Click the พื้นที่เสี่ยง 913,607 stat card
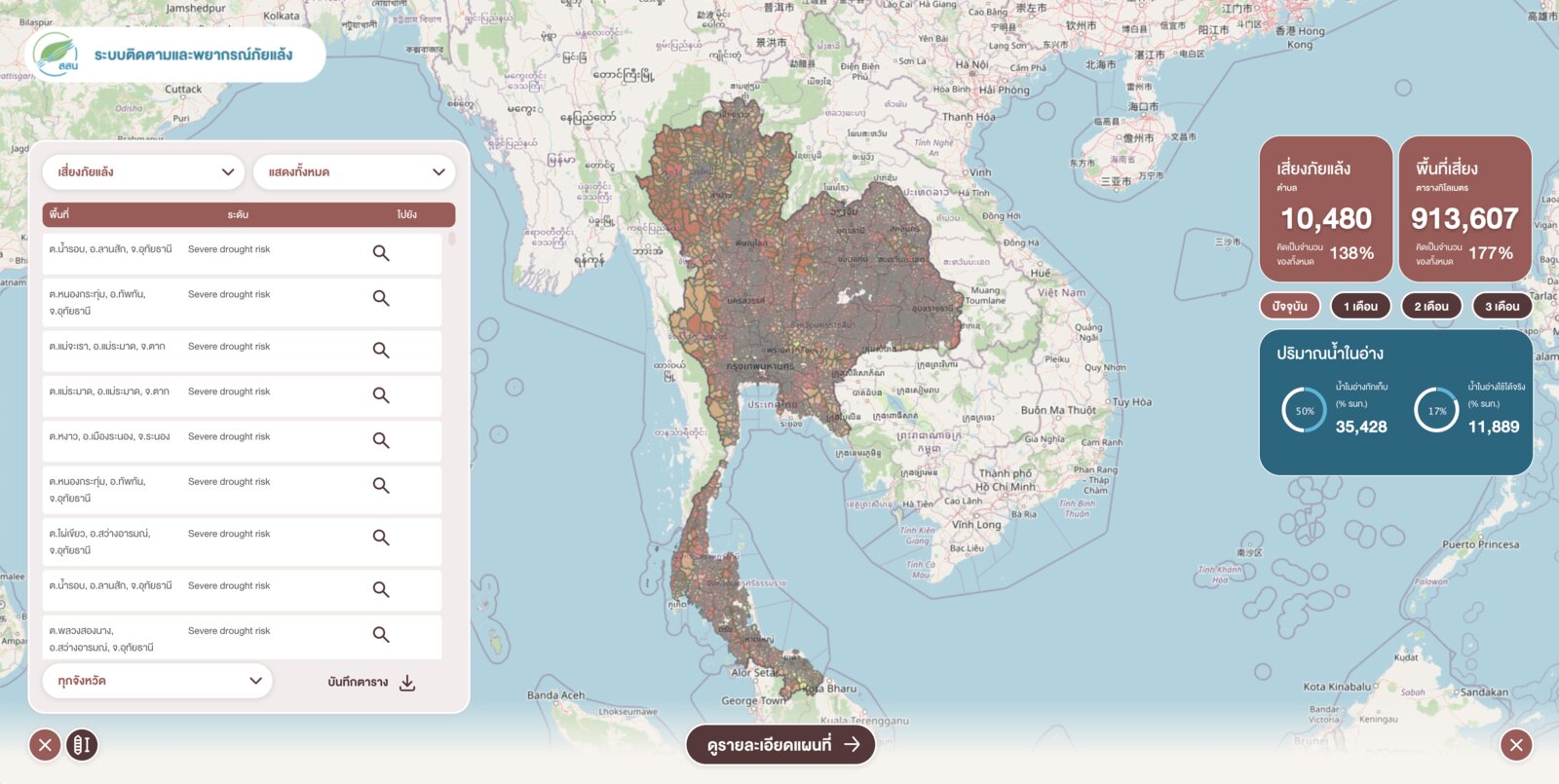 (1465, 209)
